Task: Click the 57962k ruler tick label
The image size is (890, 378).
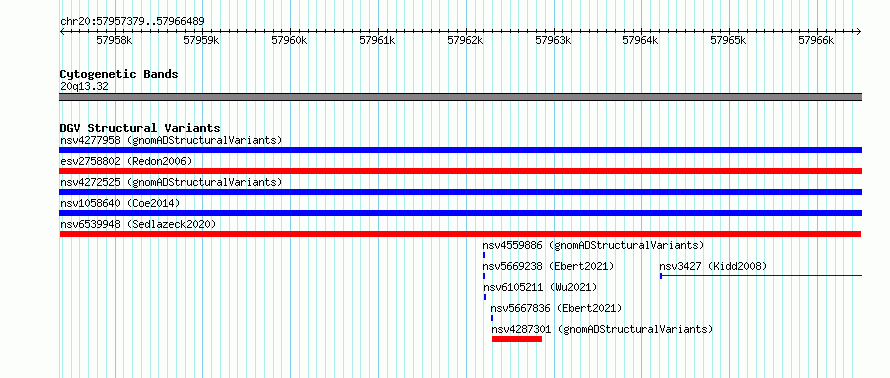Action: (465, 40)
